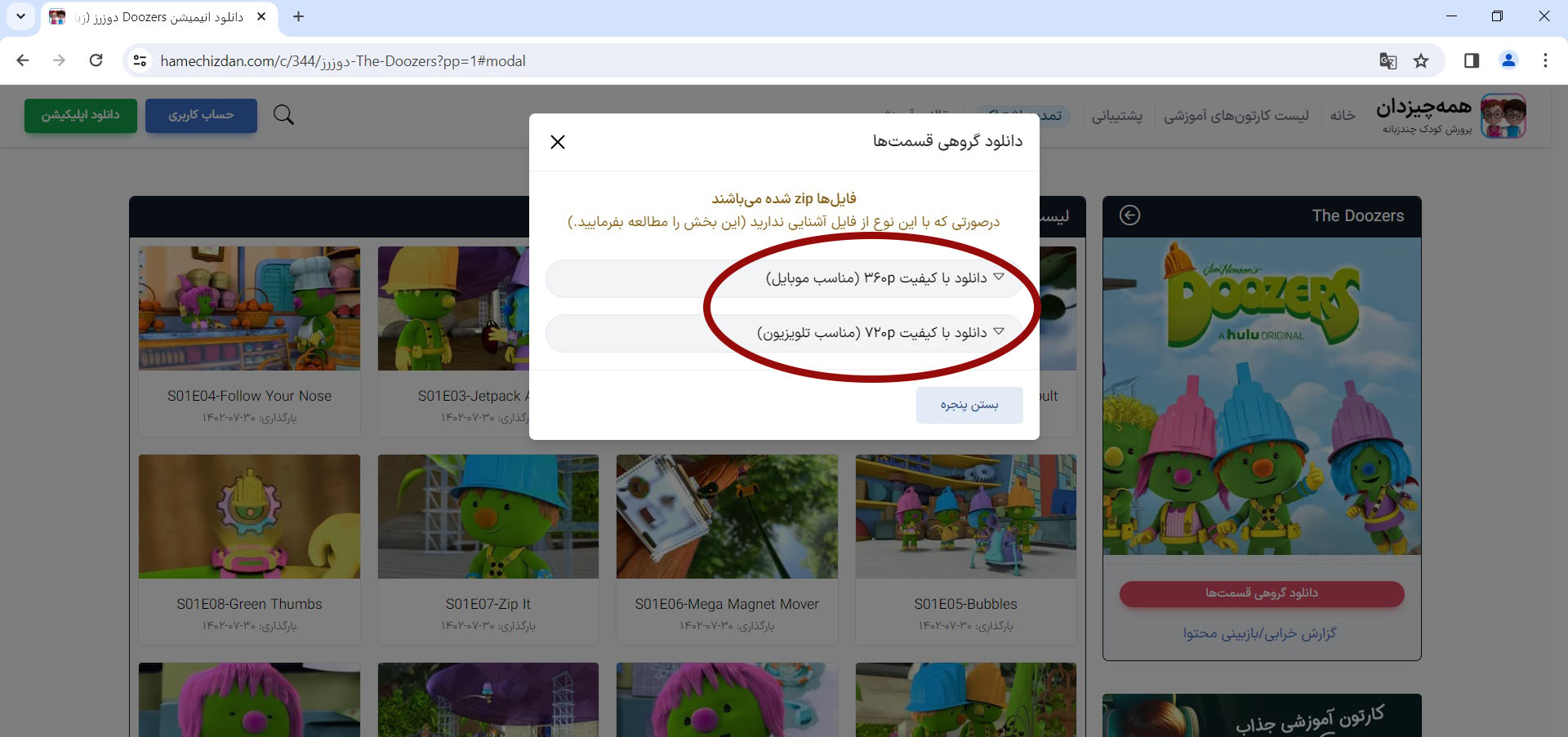Click the 'بستن پنجره' close window button
Screen dimensions: 1568x737
[x=969, y=405]
